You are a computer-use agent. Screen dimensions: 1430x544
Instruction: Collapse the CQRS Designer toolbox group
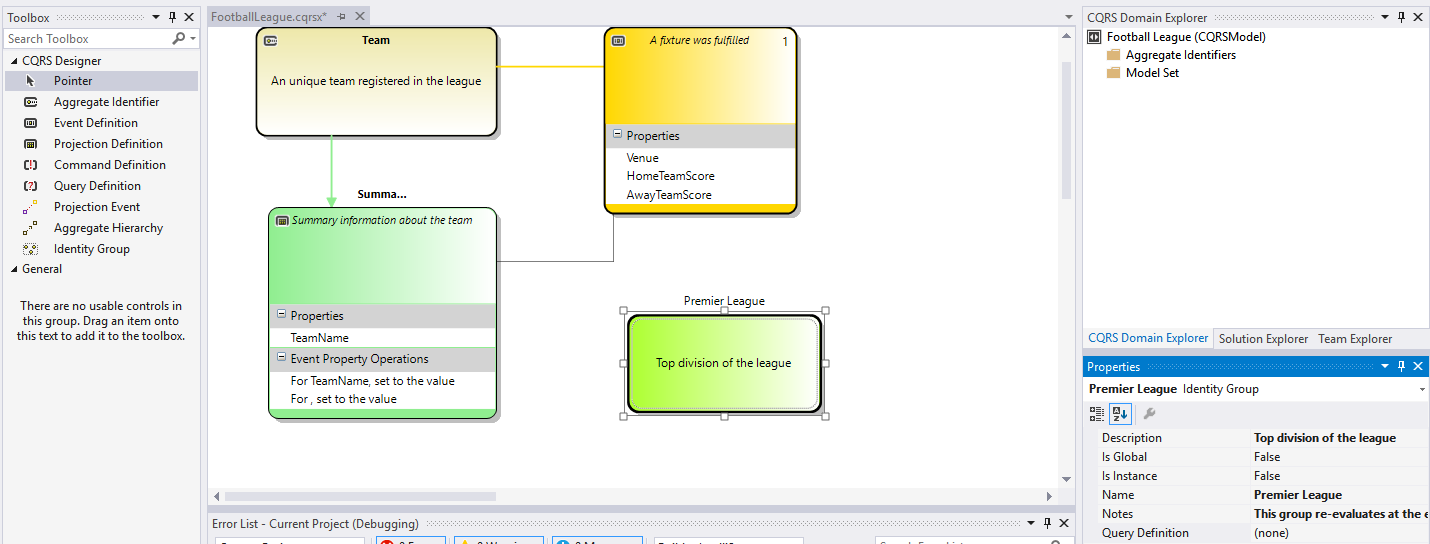point(14,61)
